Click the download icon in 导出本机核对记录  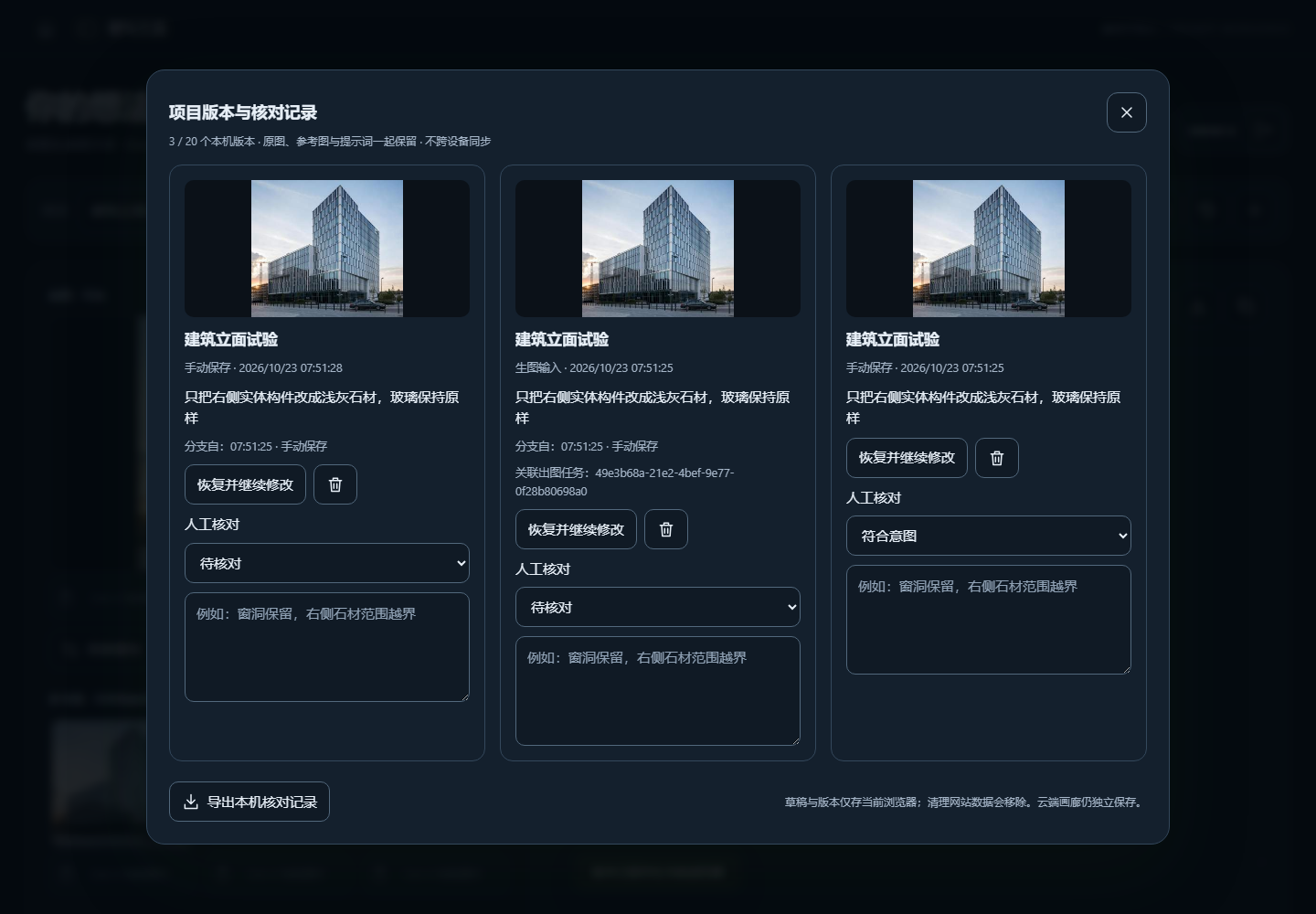(x=191, y=802)
